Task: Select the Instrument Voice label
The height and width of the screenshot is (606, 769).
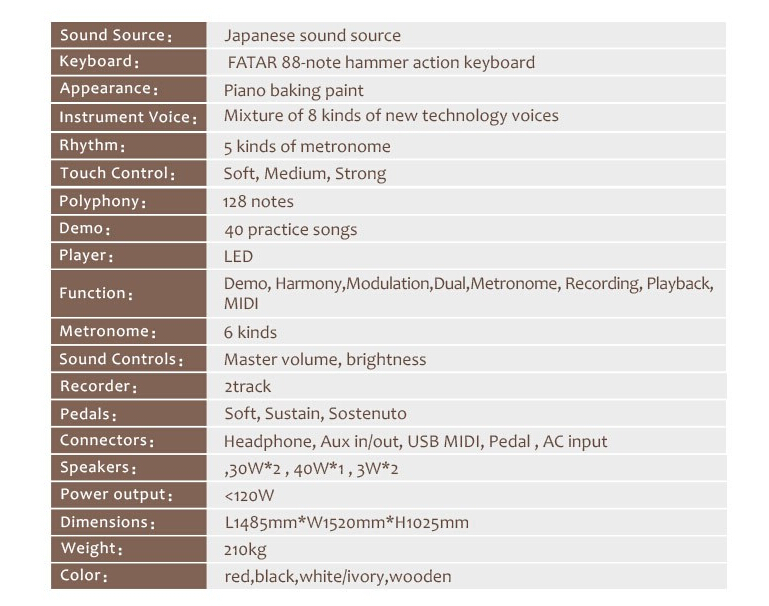Action: coord(127,117)
